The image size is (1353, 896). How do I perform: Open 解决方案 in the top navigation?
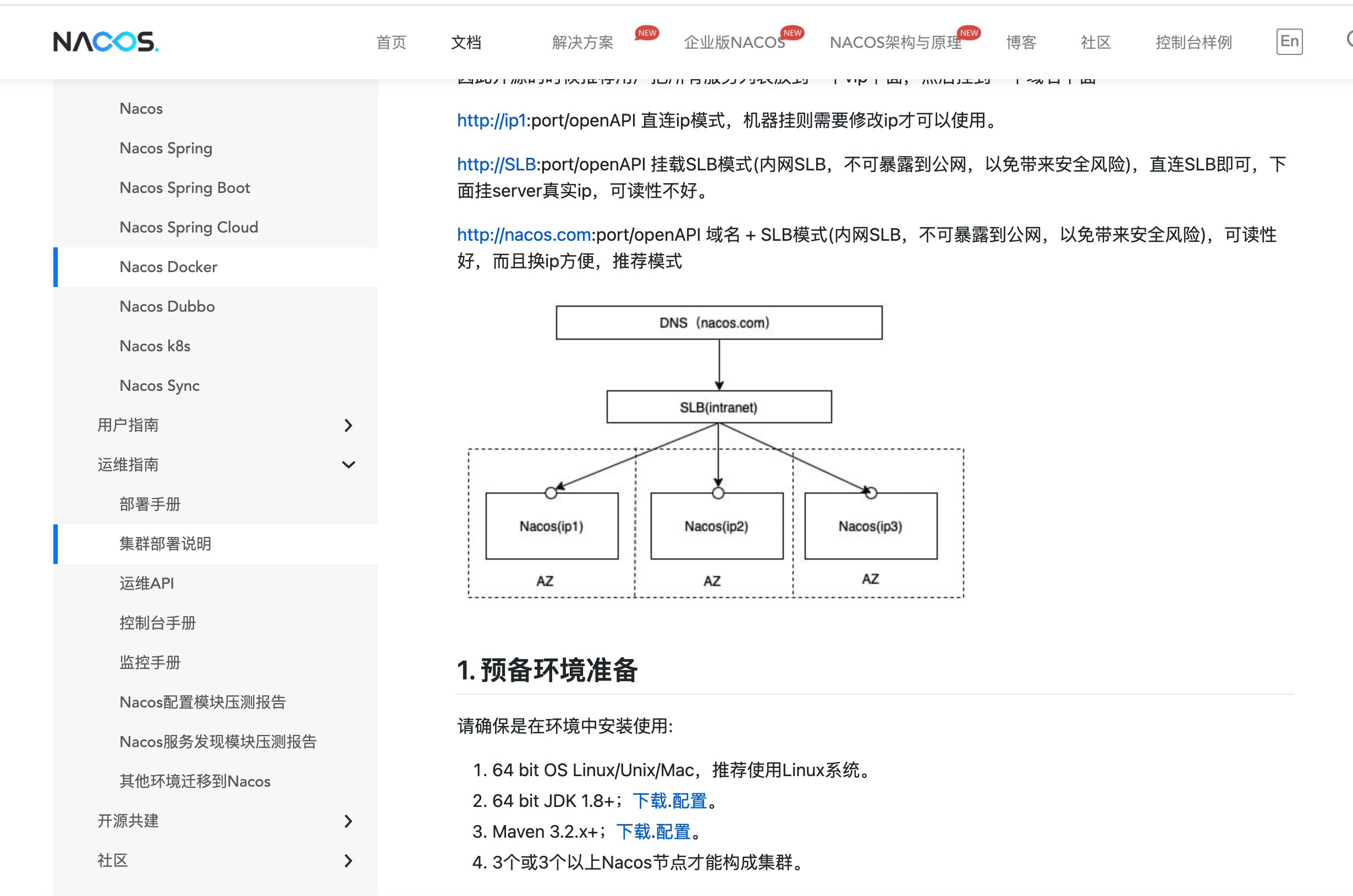(x=582, y=42)
